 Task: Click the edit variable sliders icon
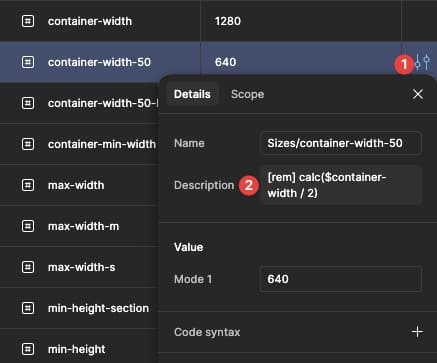(x=422, y=62)
